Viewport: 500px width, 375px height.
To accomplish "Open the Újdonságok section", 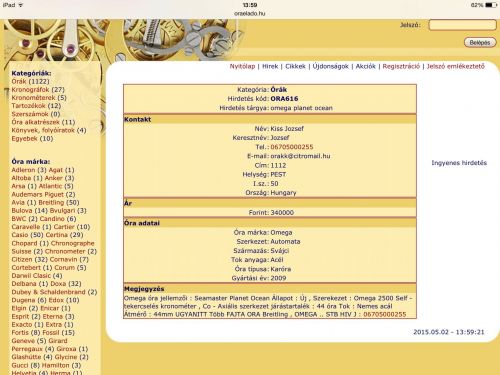I will coord(330,66).
